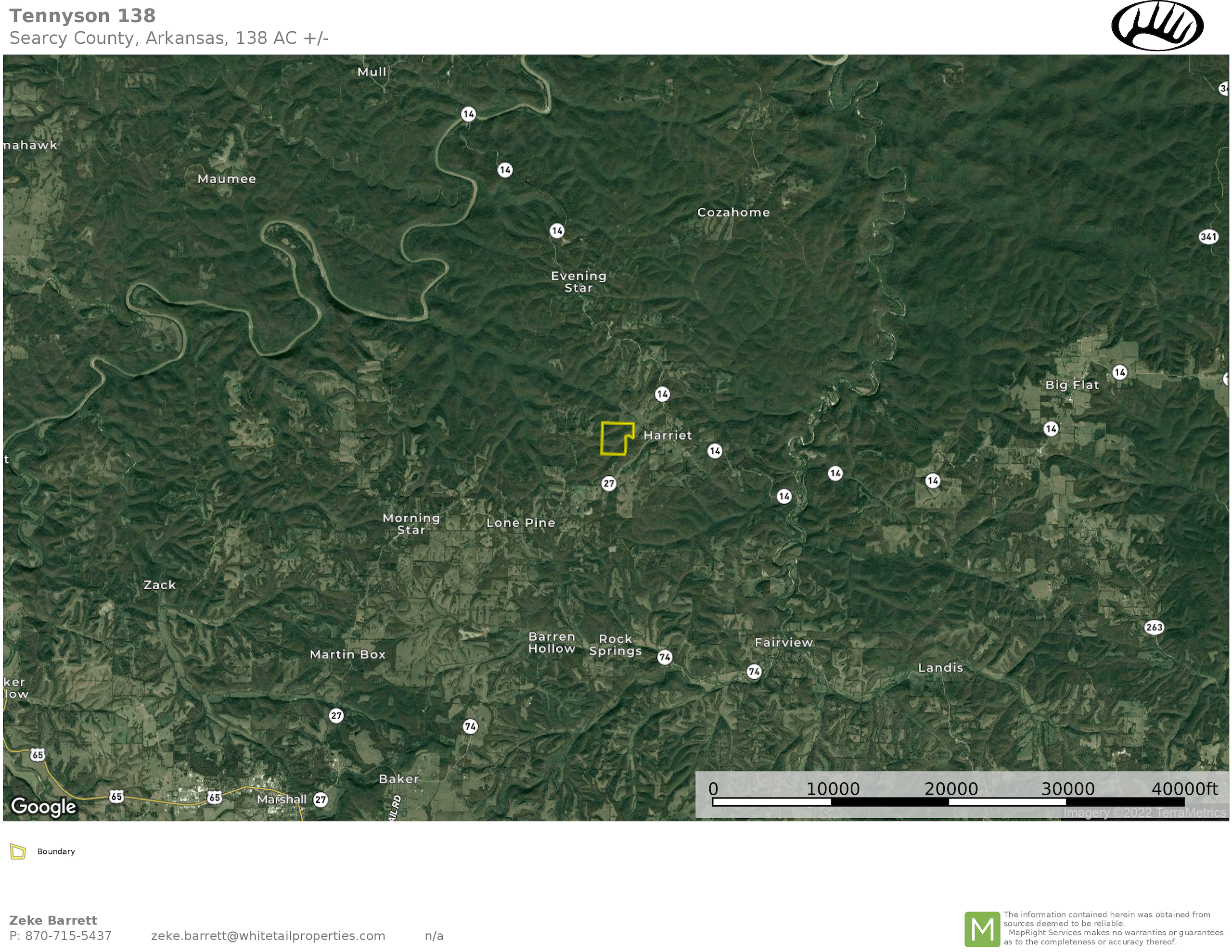Click the phone number 870-715-5437

pyautogui.click(x=68, y=936)
